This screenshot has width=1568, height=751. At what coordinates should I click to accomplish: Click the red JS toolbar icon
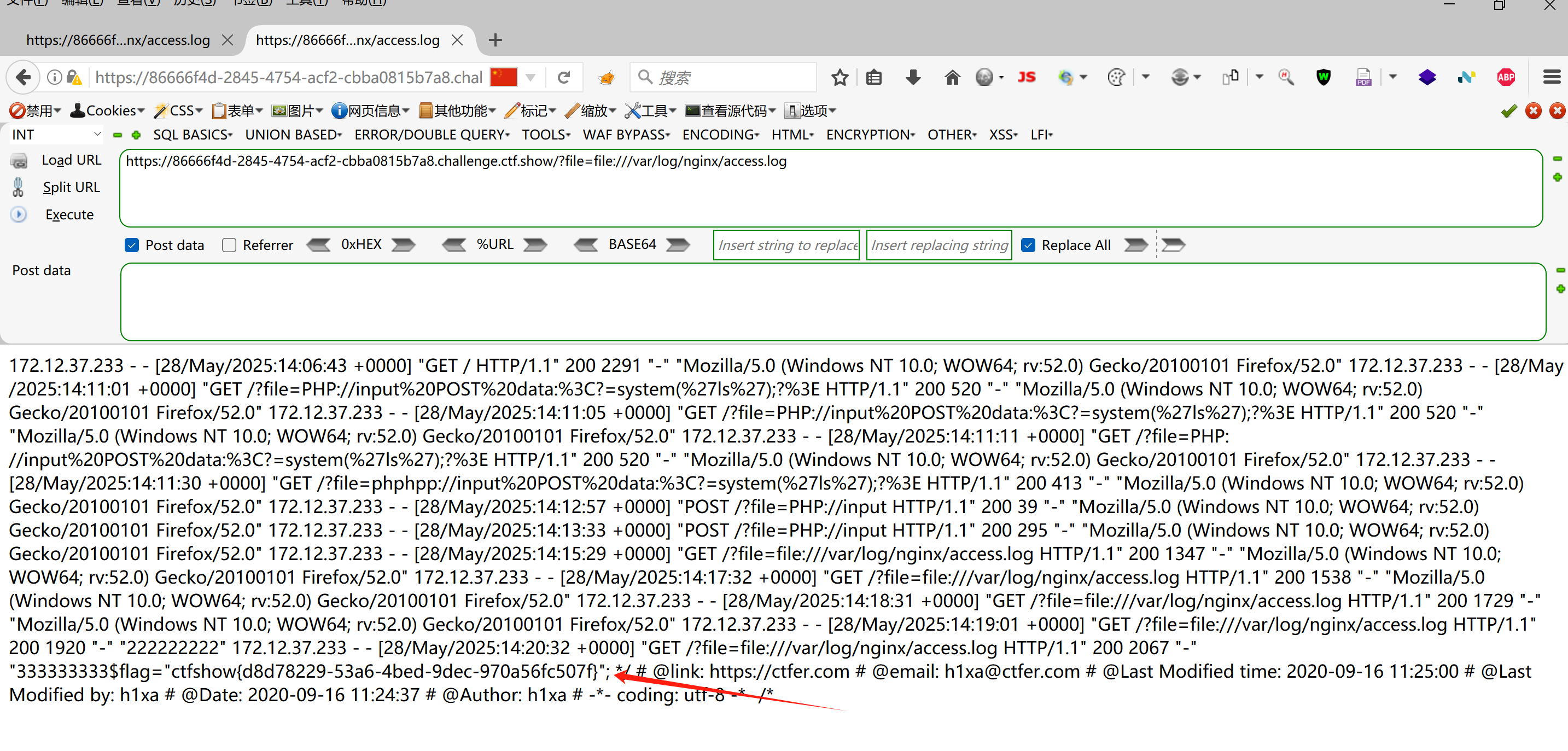(1026, 77)
